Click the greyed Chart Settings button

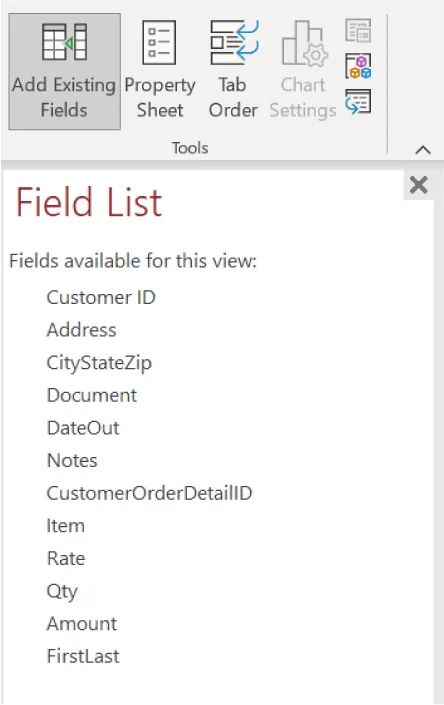[x=303, y=71]
